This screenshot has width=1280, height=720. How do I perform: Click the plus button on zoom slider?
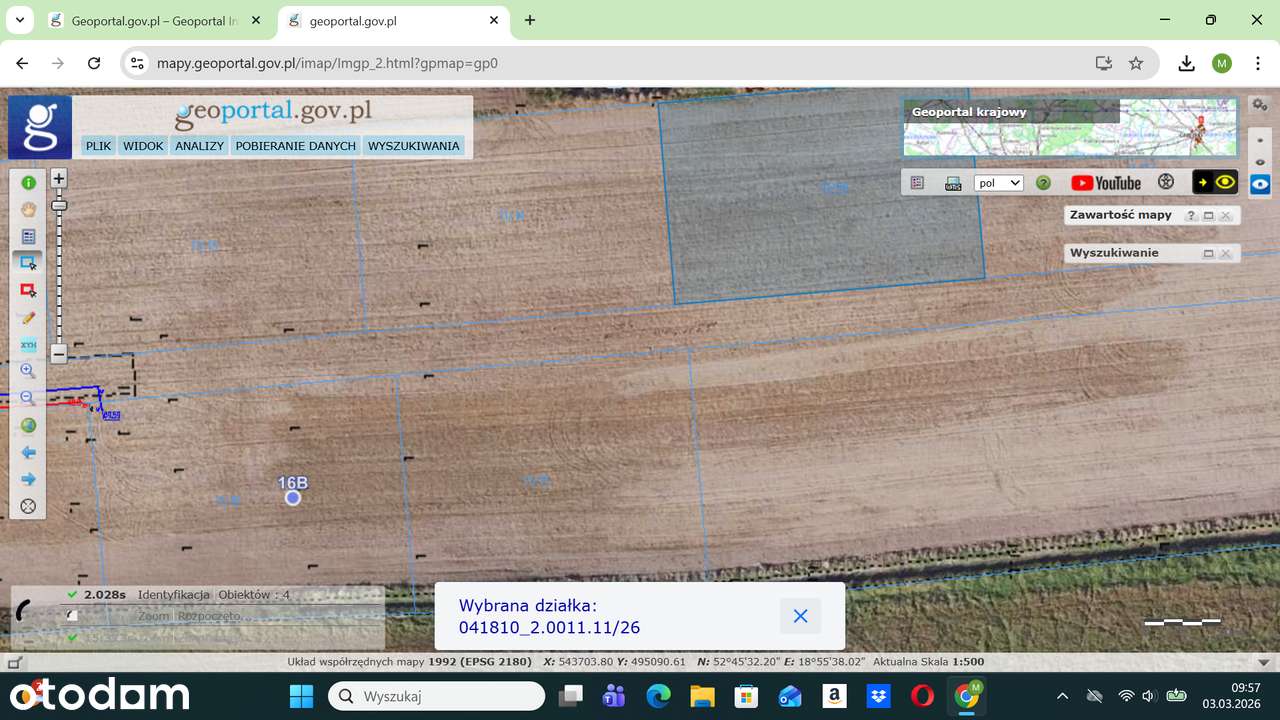click(x=59, y=179)
